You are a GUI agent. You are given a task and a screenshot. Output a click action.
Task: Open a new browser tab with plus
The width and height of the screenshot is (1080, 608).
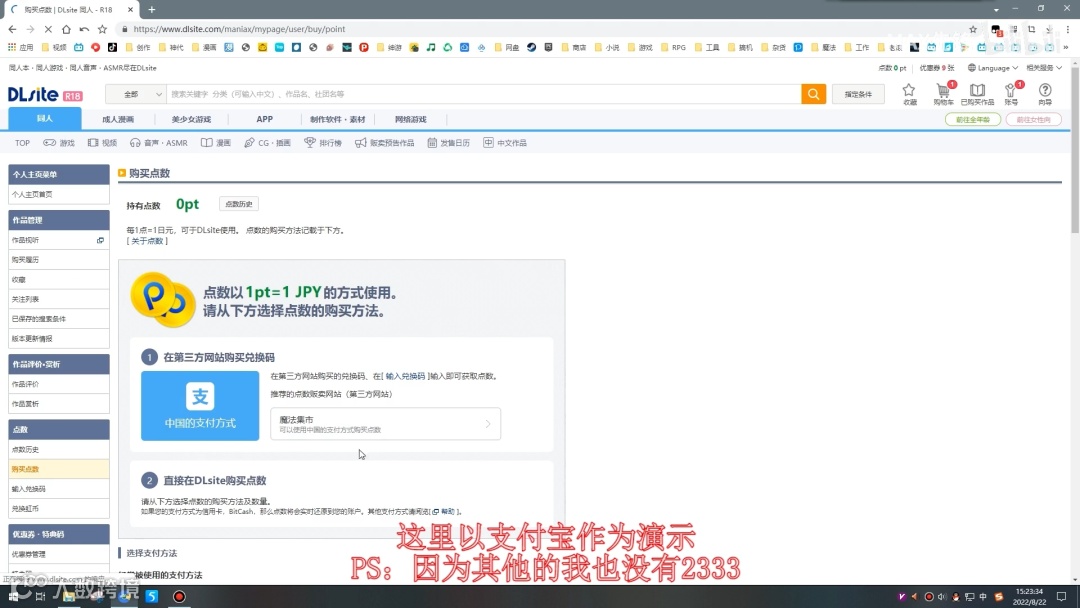point(152,10)
